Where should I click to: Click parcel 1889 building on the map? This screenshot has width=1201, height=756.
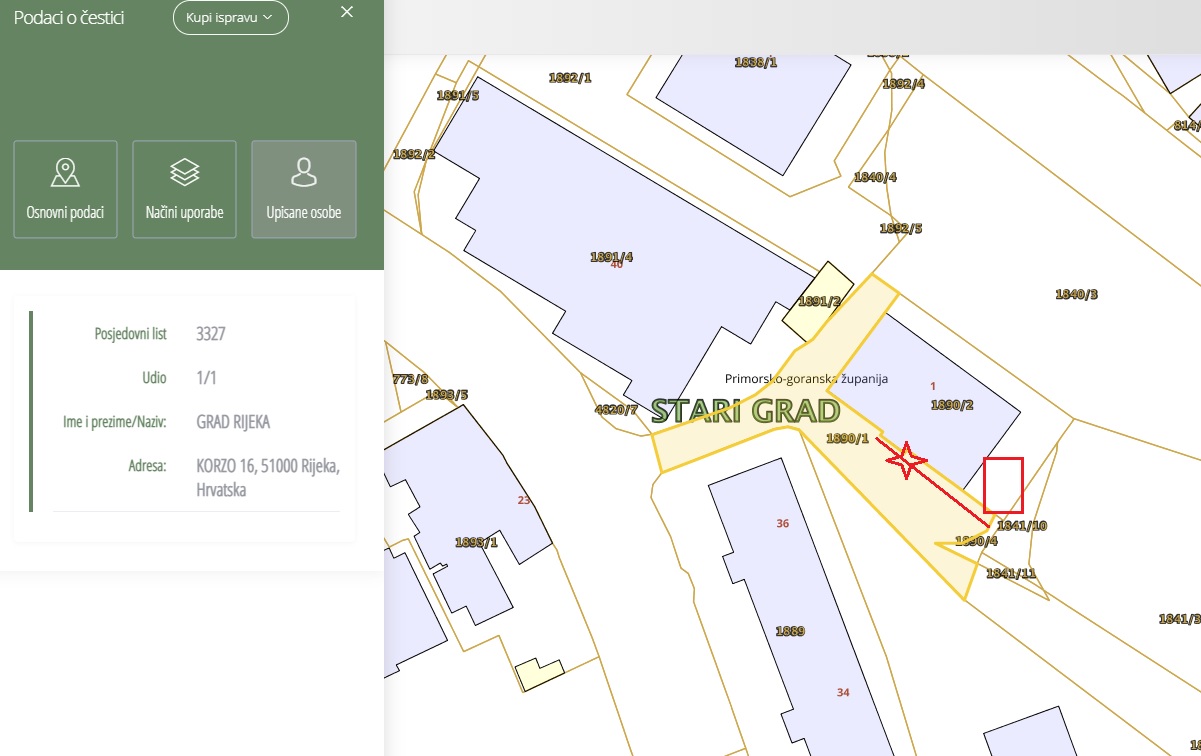pyautogui.click(x=790, y=631)
